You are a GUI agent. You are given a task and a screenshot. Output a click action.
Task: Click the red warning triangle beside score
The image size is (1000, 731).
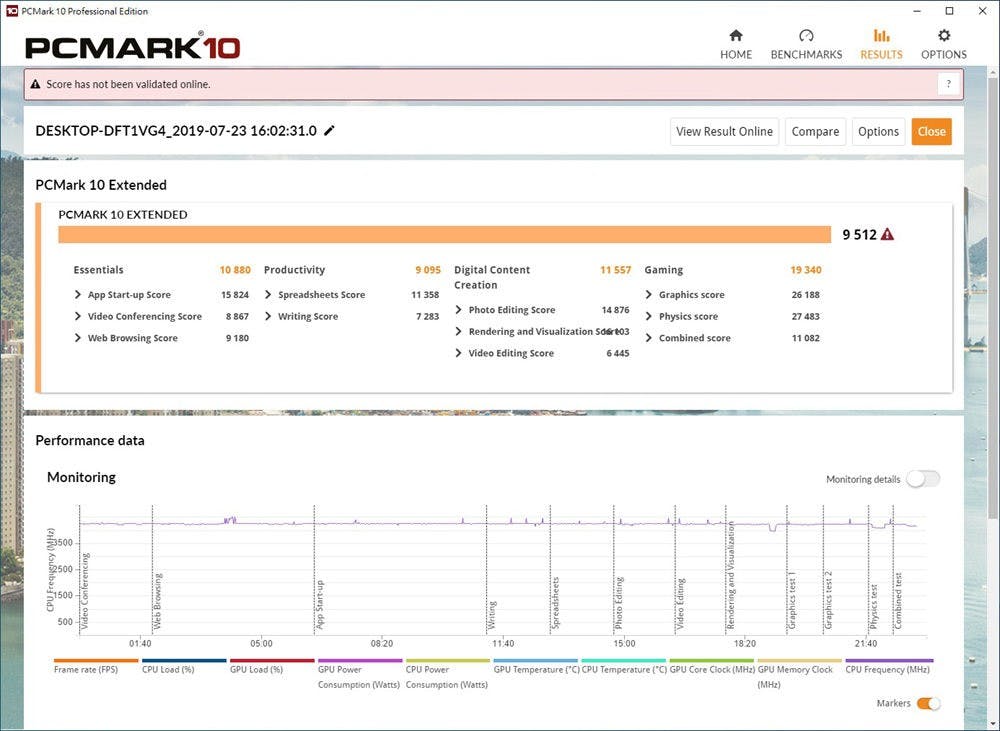click(x=887, y=235)
